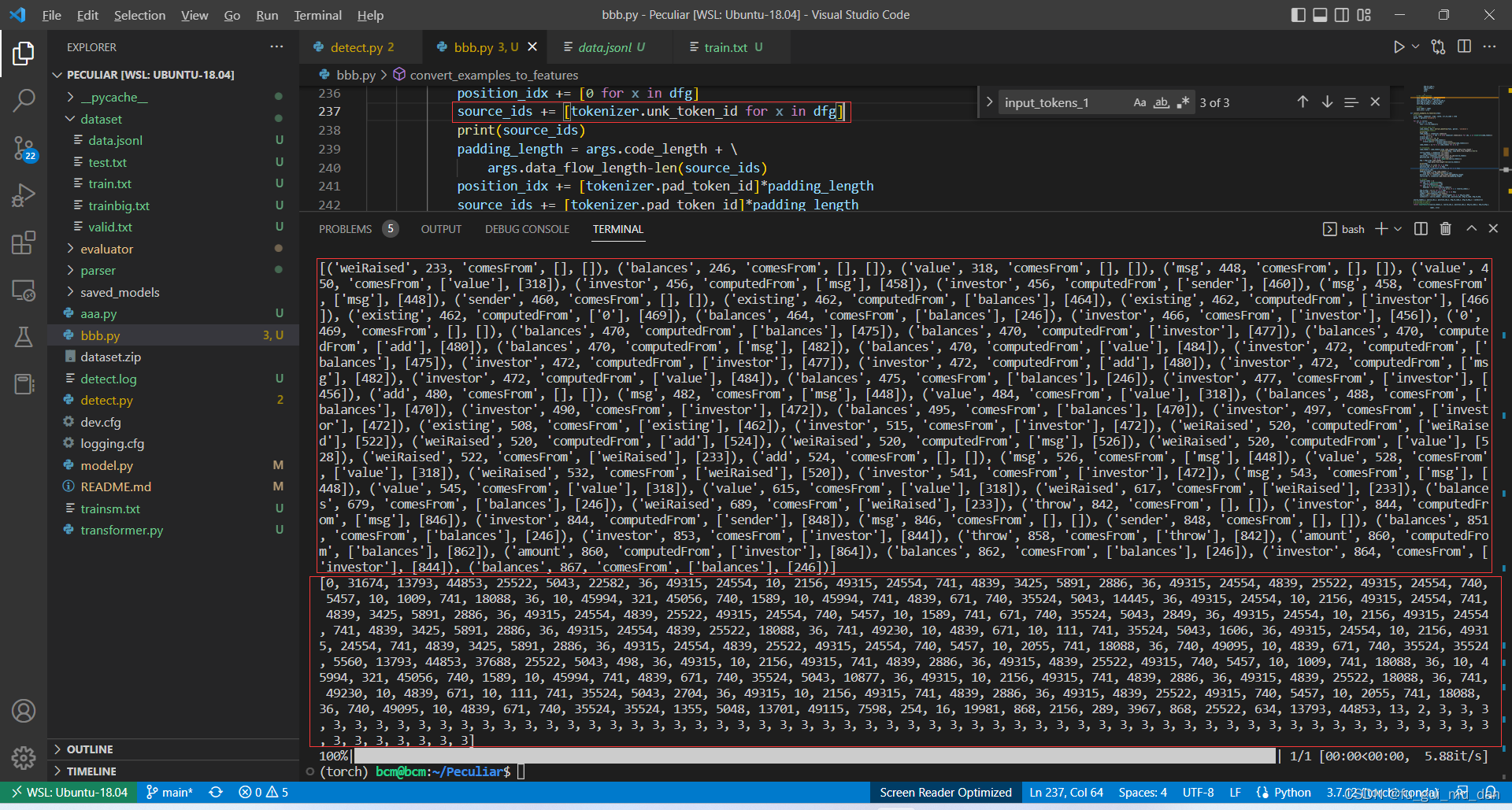Open new terminal profile dropdown

1398,229
